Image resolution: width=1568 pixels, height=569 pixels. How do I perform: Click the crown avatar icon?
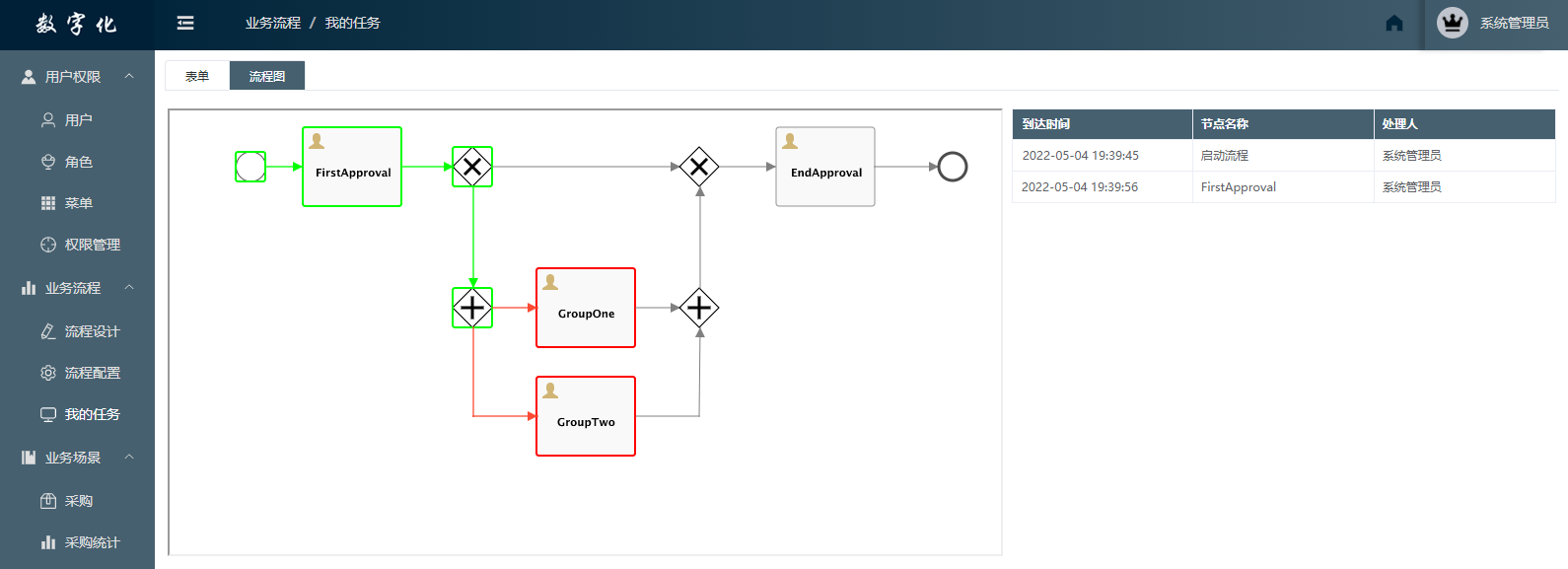[x=1452, y=23]
